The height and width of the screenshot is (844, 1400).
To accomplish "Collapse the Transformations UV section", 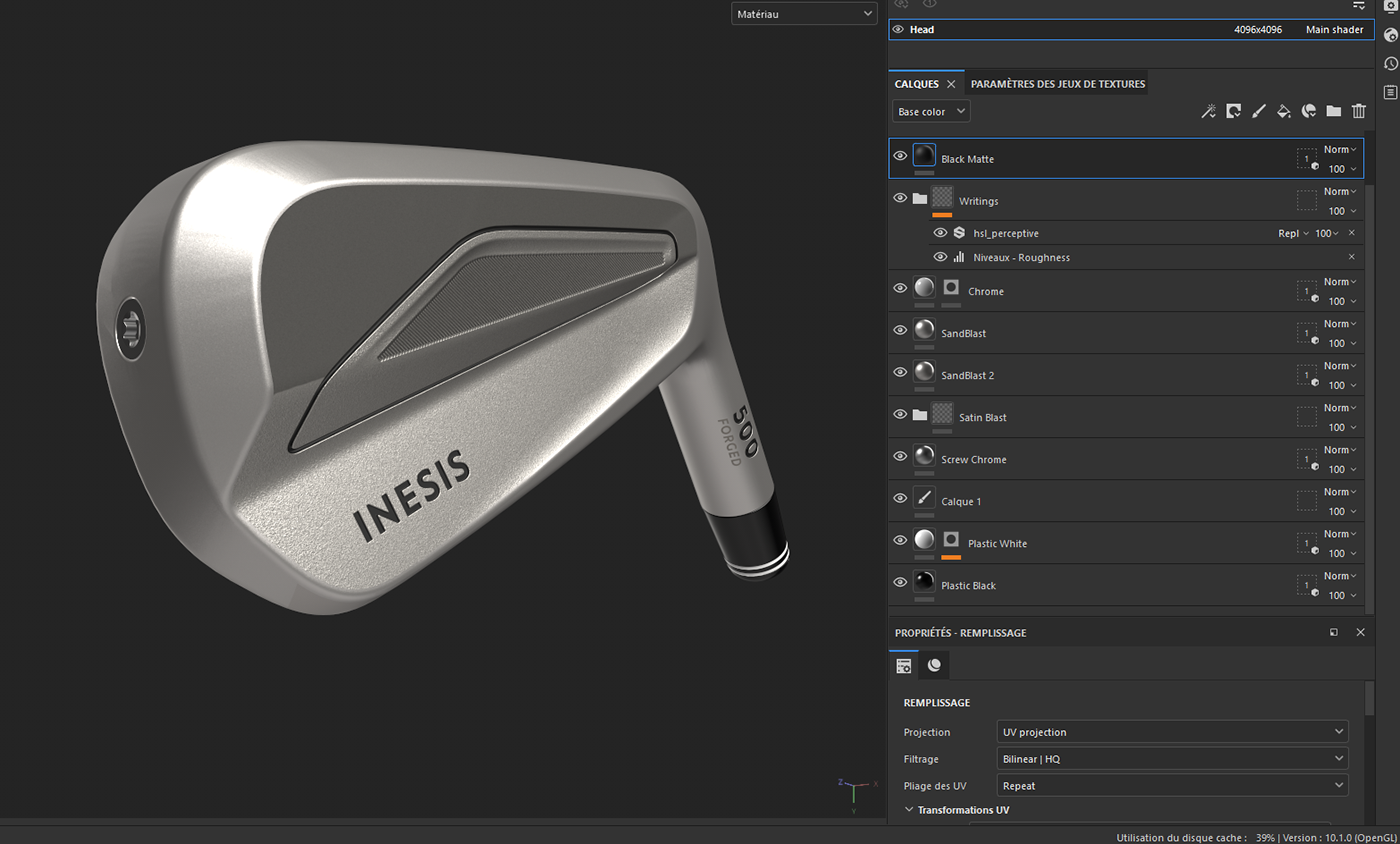I will tap(907, 809).
